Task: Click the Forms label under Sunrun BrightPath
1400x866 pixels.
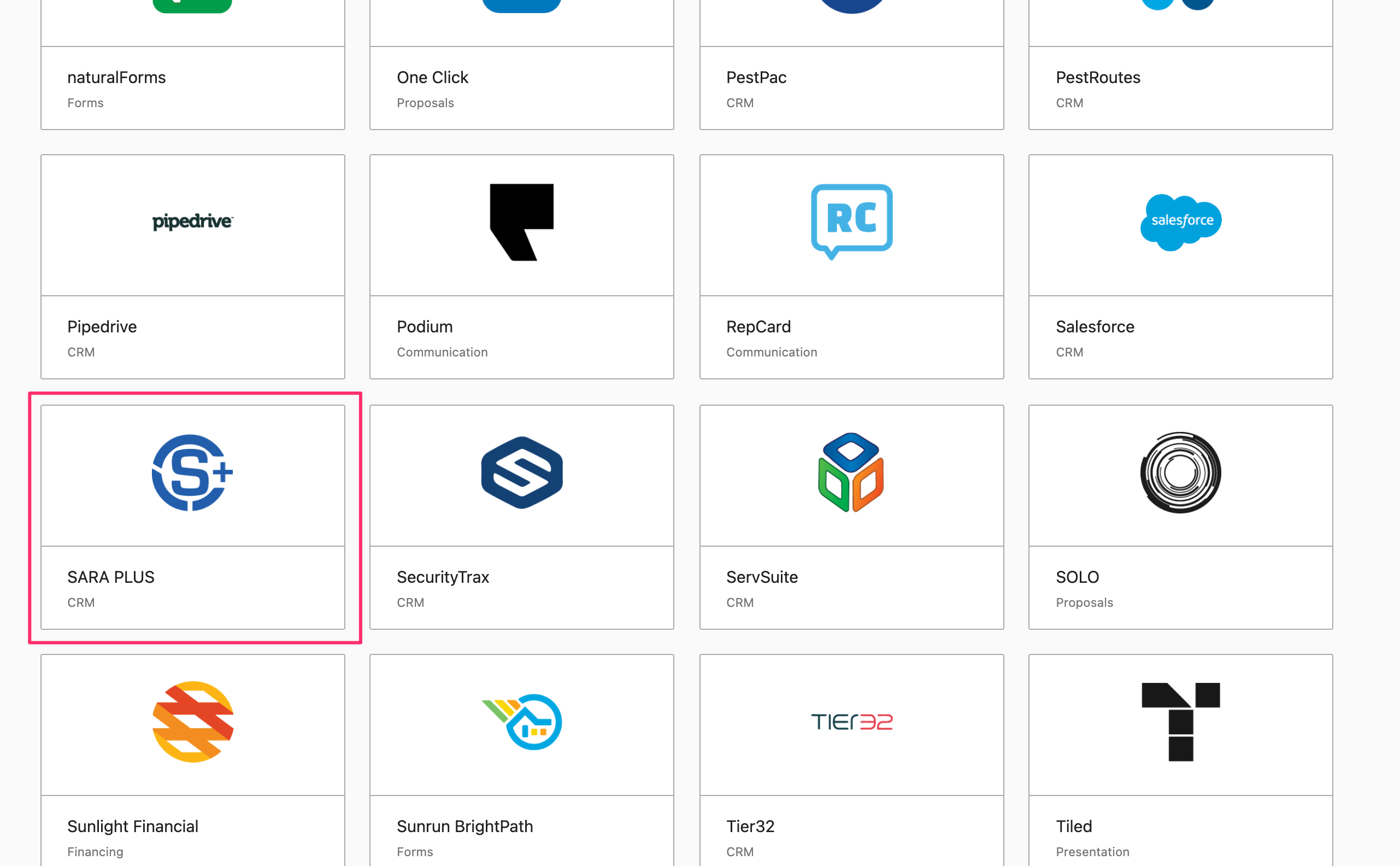Action: [x=415, y=852]
